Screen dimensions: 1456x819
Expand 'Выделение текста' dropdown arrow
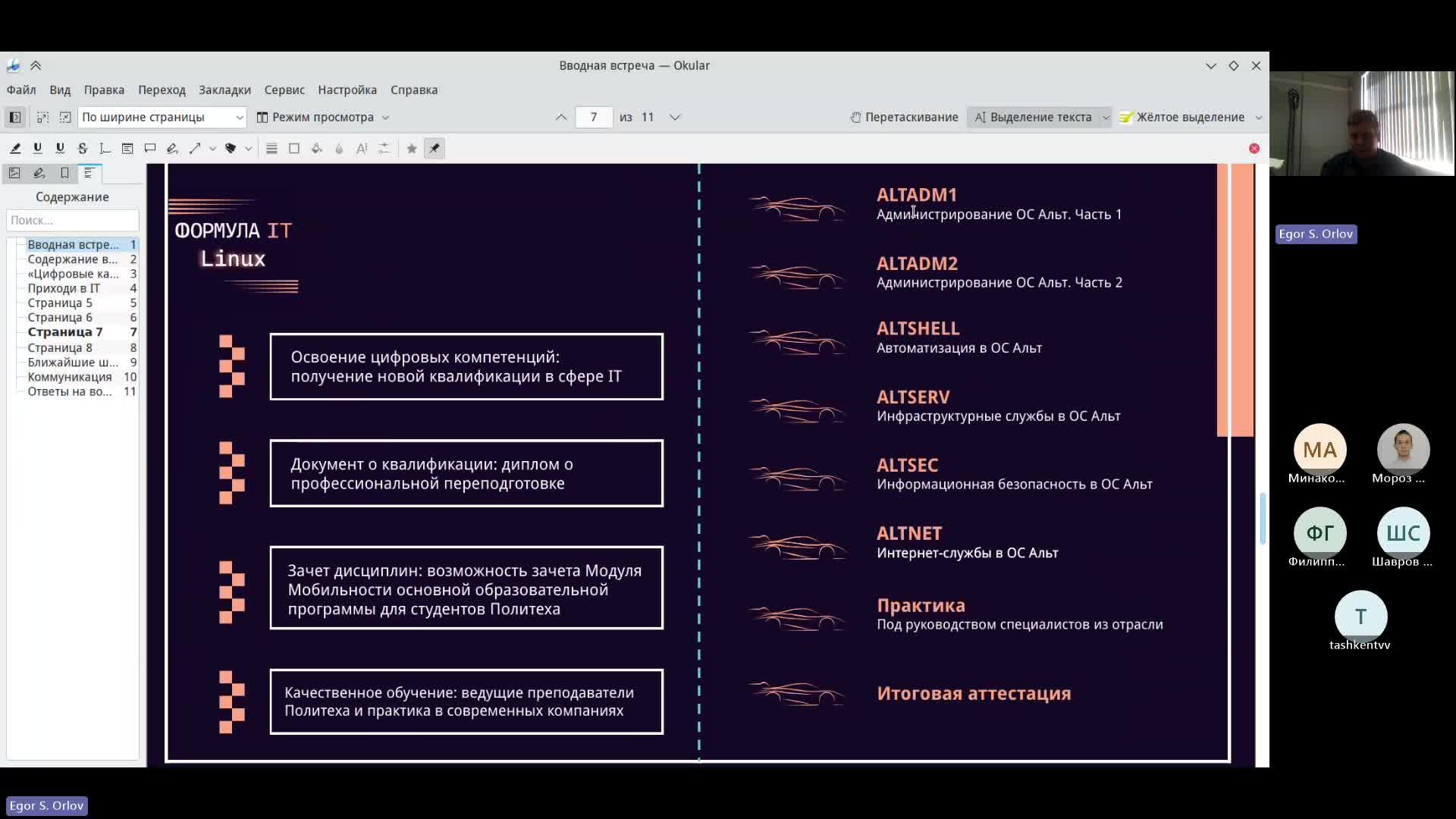click(1106, 118)
